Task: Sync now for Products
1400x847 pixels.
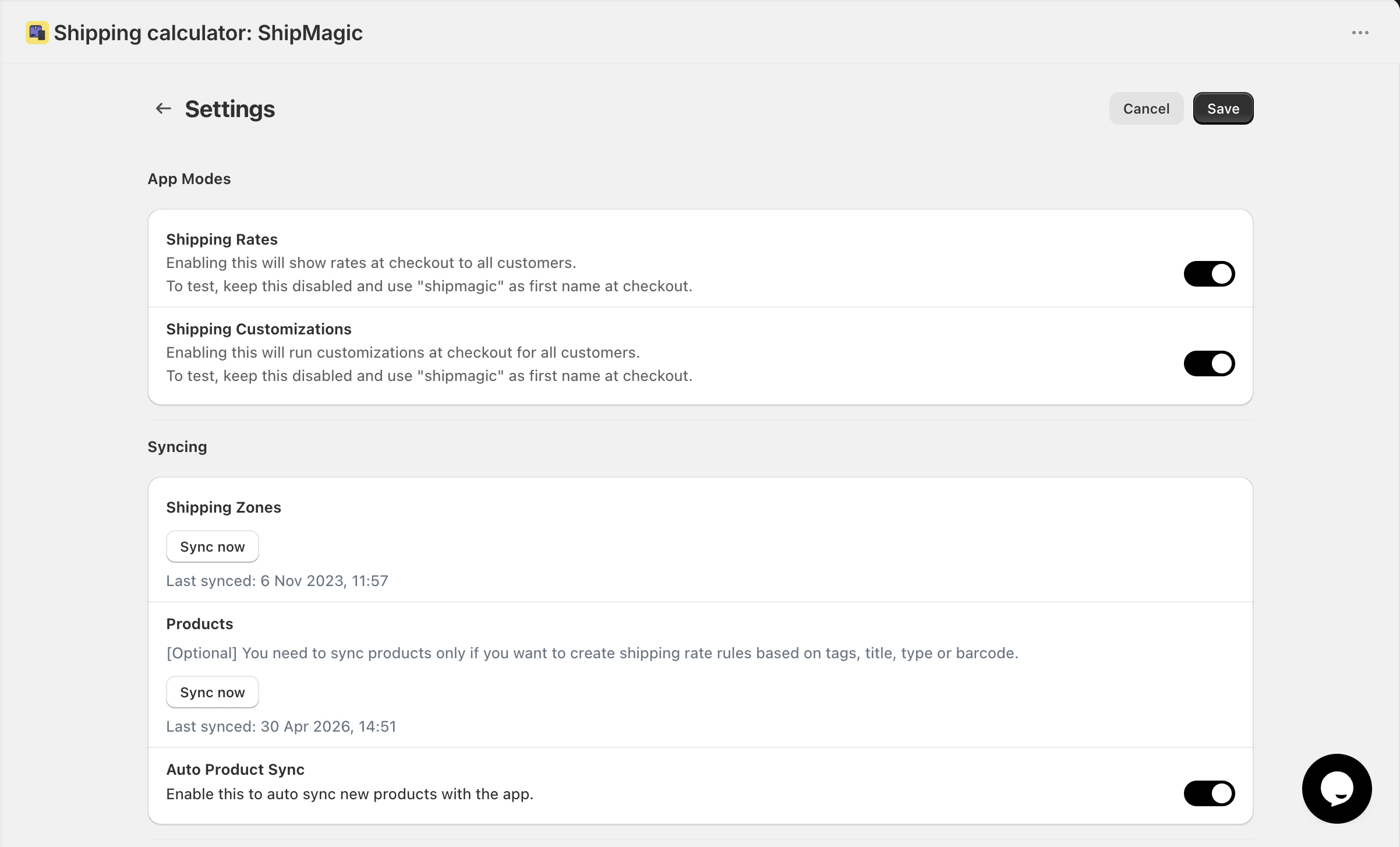Action: click(213, 692)
